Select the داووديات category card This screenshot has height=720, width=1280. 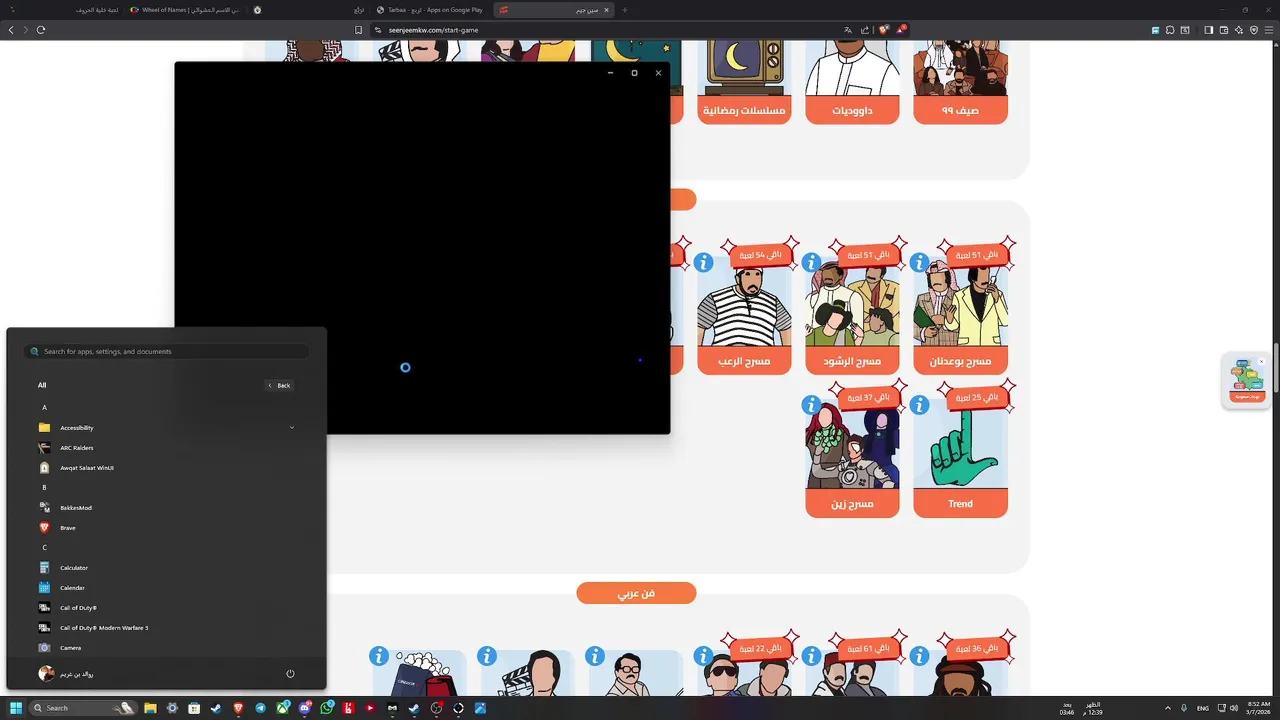click(x=852, y=82)
